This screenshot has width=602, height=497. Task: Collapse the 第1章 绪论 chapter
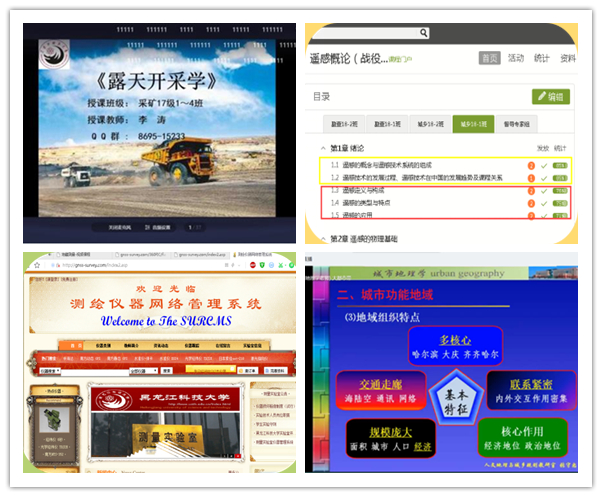click(322, 147)
